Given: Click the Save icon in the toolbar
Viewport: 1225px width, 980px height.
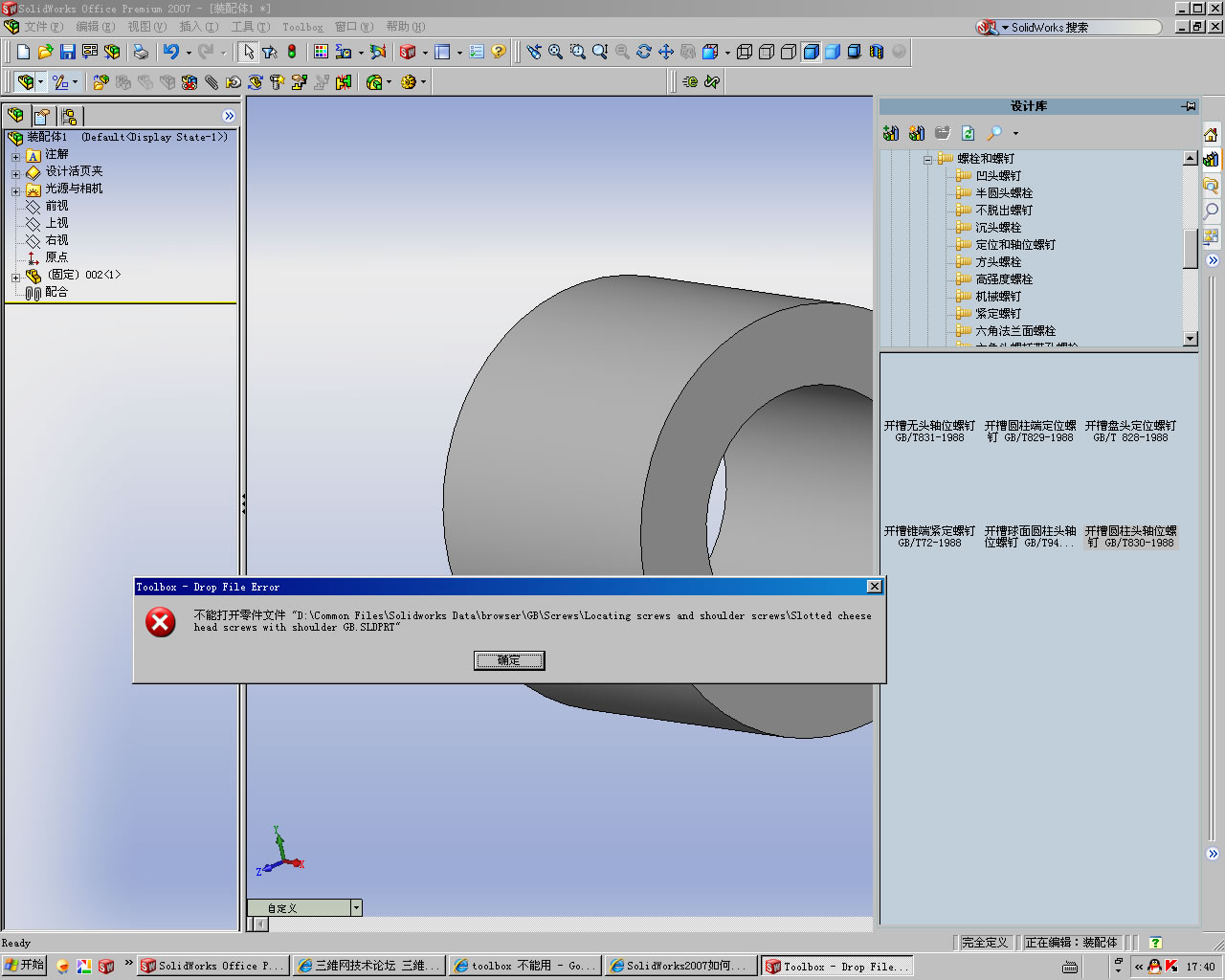Looking at the screenshot, I should tap(68, 52).
